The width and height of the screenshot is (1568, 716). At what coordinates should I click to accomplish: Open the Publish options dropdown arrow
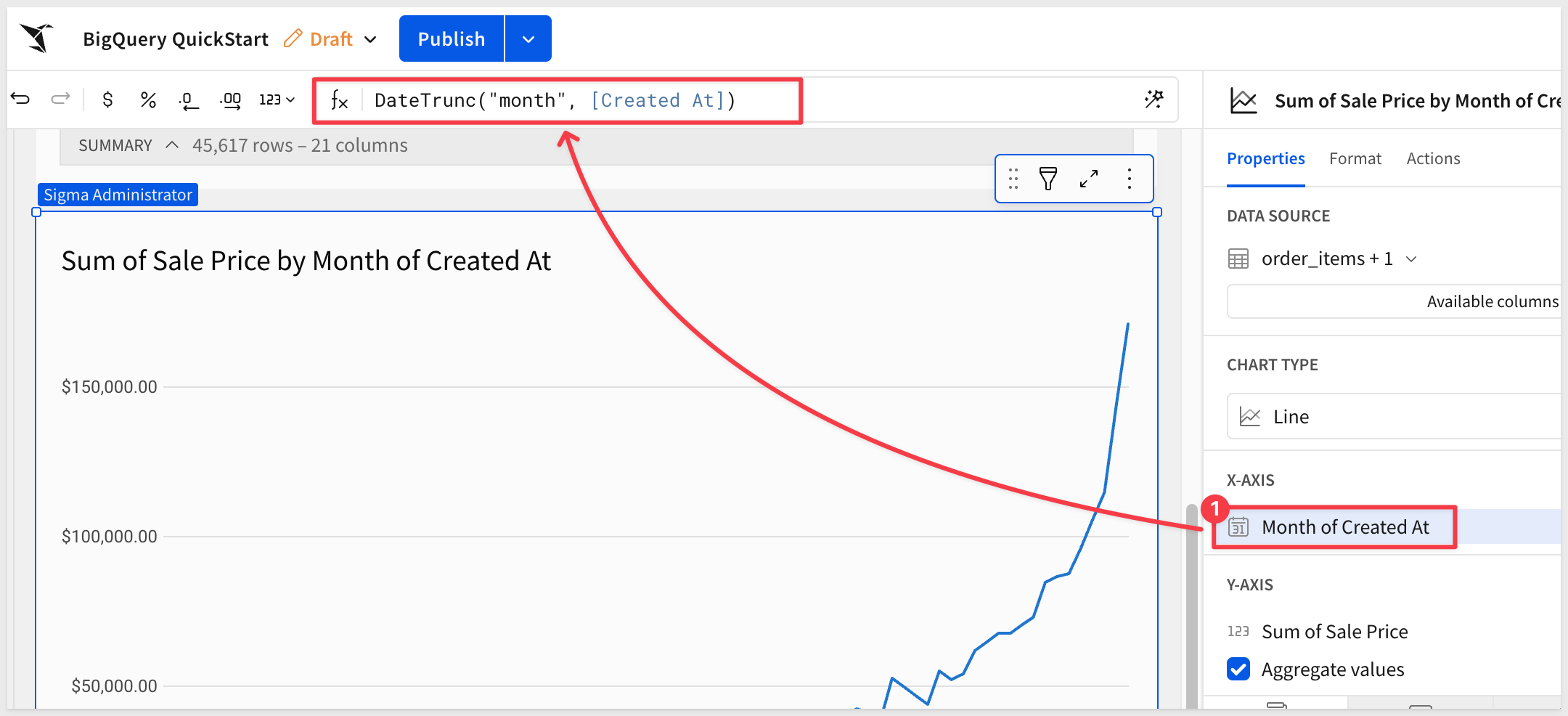(528, 39)
